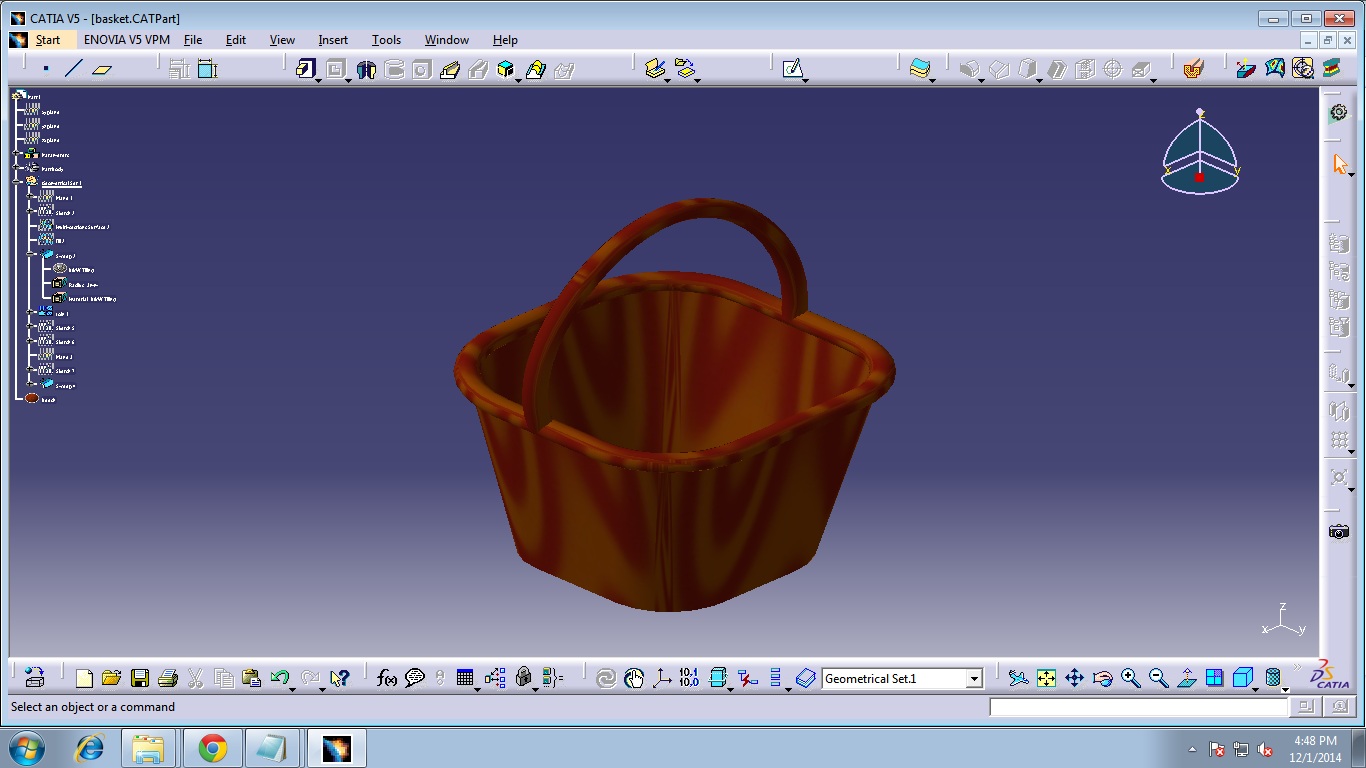This screenshot has width=1366, height=768.
Task: Open the Tools menu
Action: [386, 40]
